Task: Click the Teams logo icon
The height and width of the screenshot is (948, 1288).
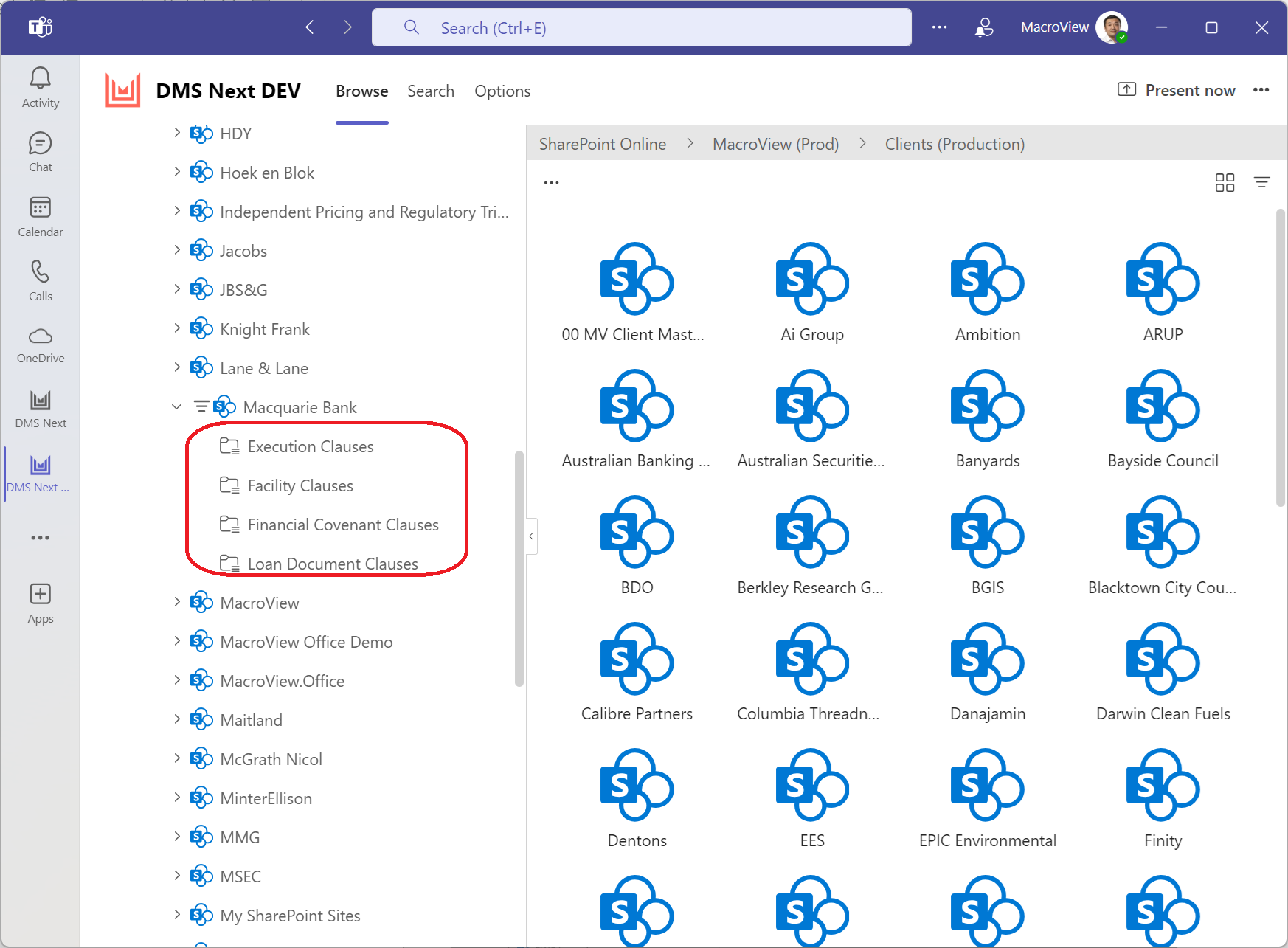Action: coord(40,27)
